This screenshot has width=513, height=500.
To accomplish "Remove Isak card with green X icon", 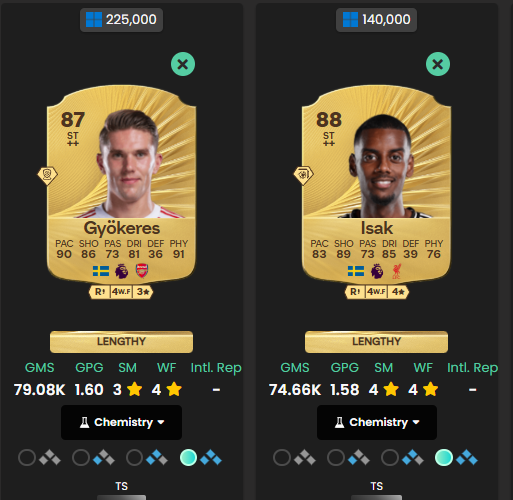I will click(x=438, y=64).
